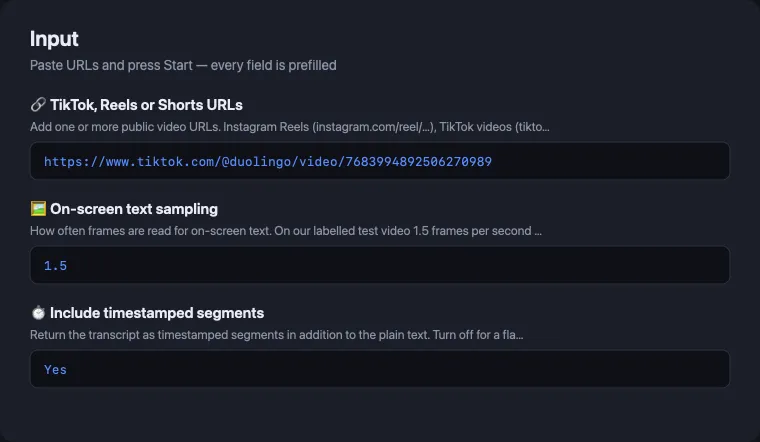This screenshot has height=442, width=760.
Task: Click the stopwatch icon beside Include timestamped segments
Action: click(38, 313)
